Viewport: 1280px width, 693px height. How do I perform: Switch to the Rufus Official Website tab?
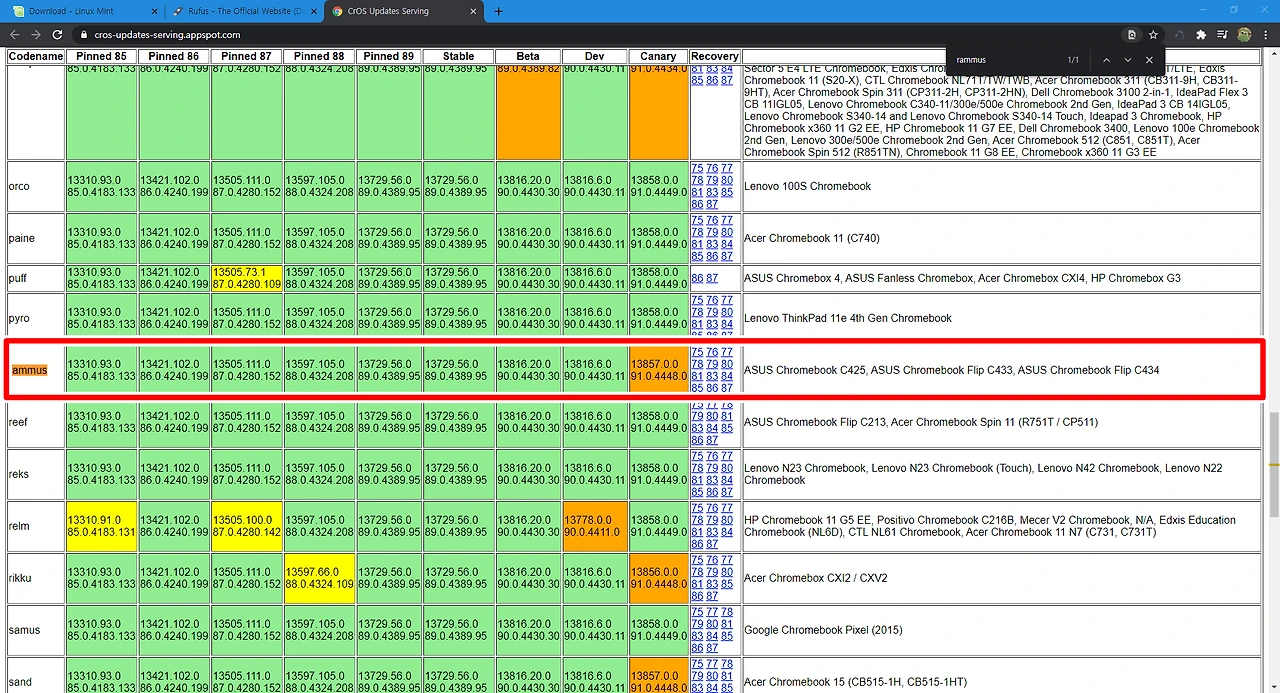[243, 11]
